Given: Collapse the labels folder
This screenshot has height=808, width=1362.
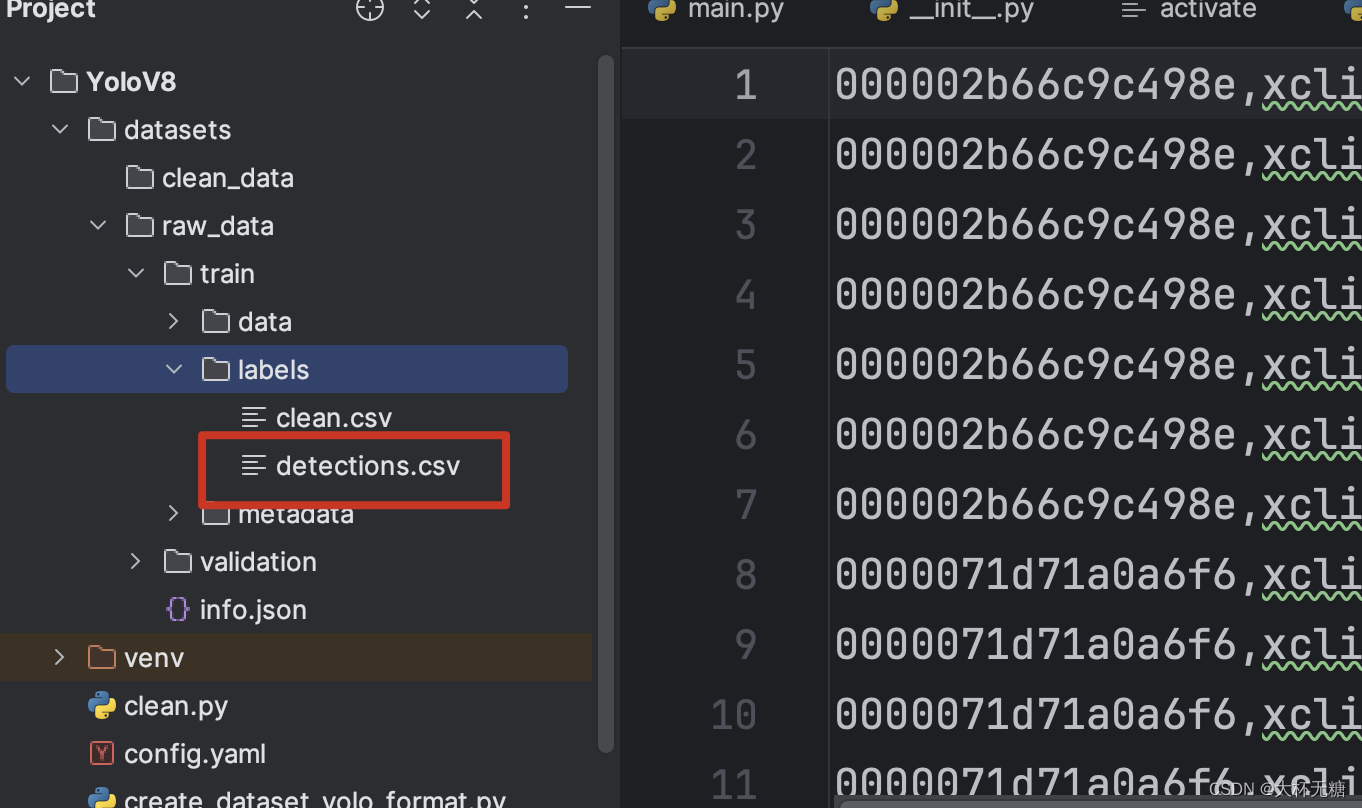Looking at the screenshot, I should coord(174,370).
